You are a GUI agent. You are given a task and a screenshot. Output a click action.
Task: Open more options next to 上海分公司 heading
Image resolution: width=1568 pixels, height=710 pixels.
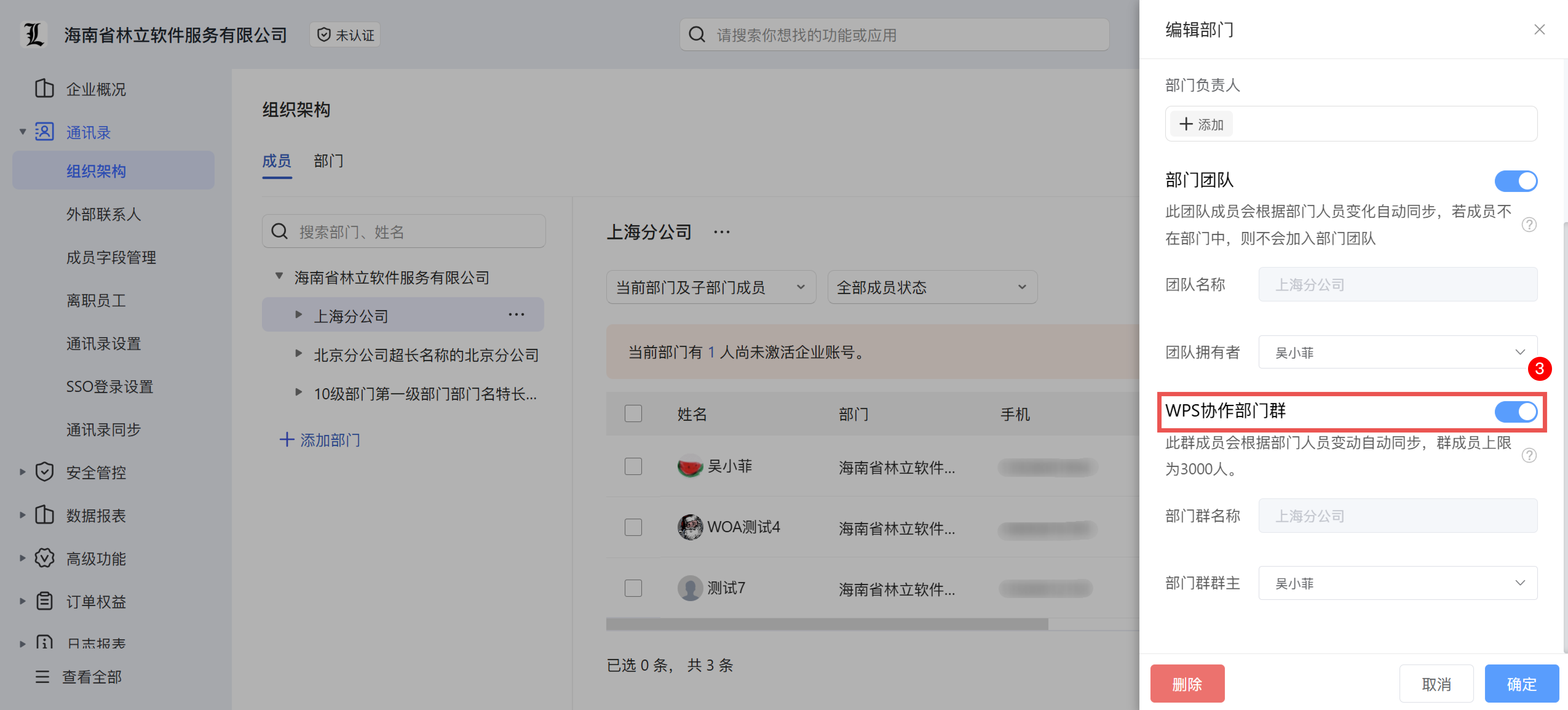[721, 232]
